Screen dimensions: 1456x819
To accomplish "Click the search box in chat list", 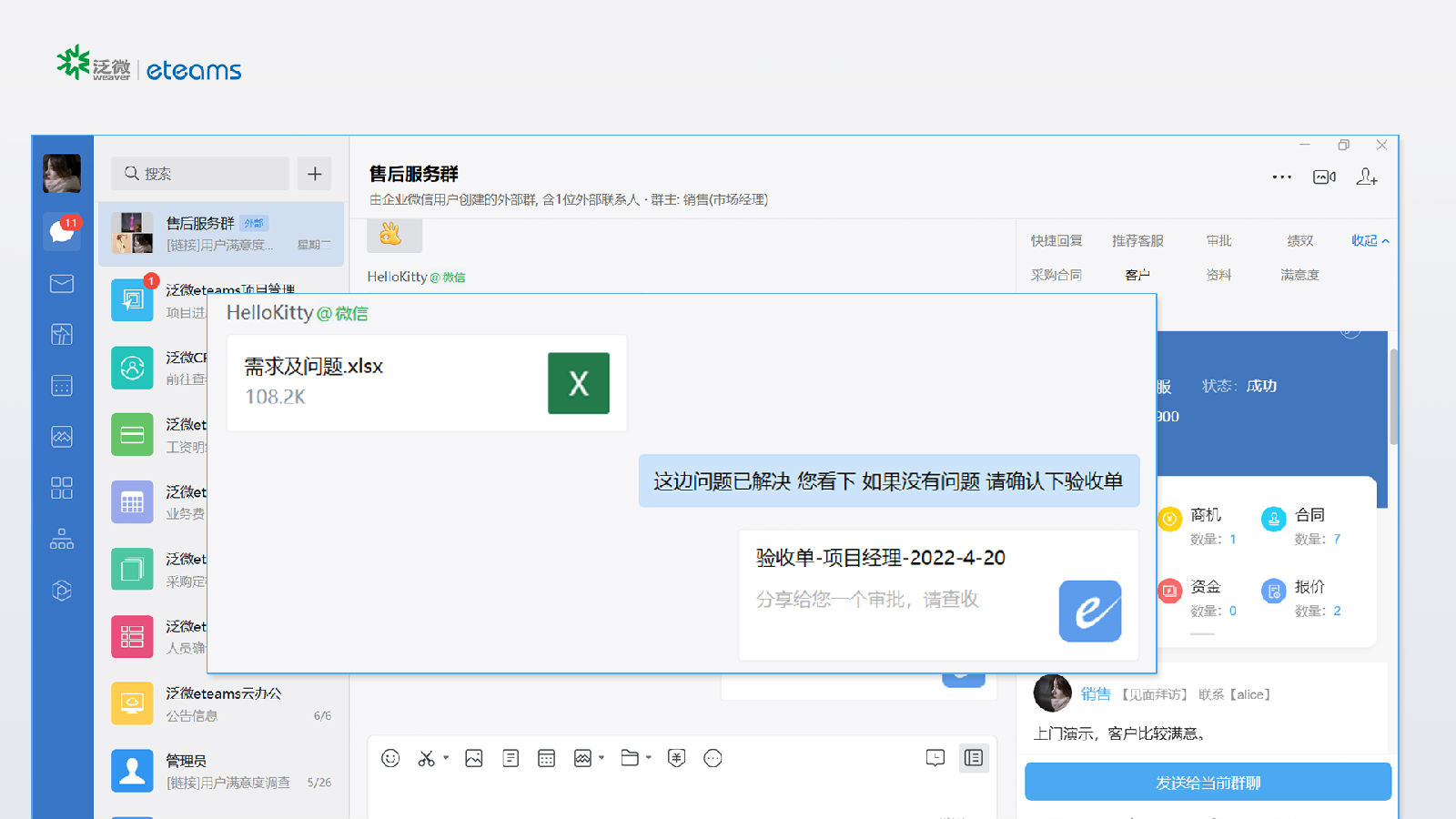I will [x=200, y=174].
